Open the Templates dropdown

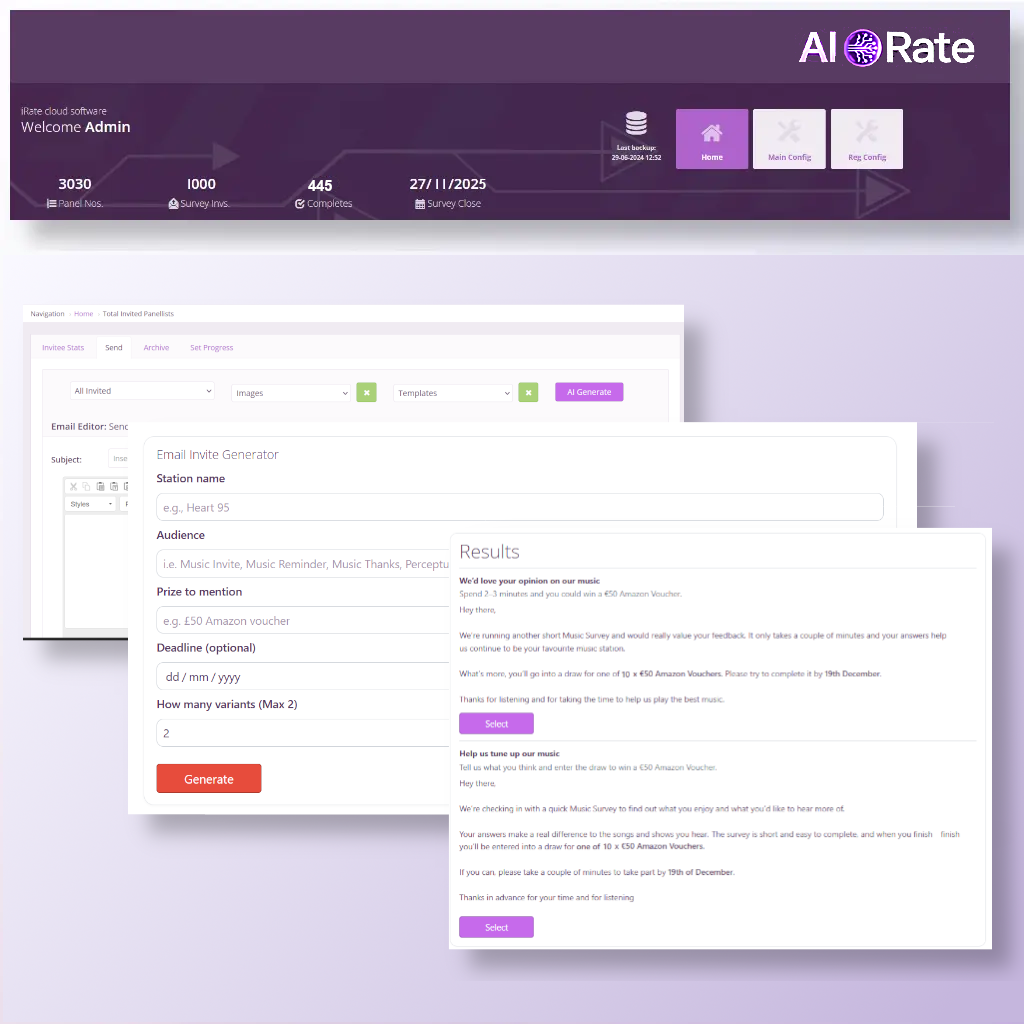click(452, 393)
